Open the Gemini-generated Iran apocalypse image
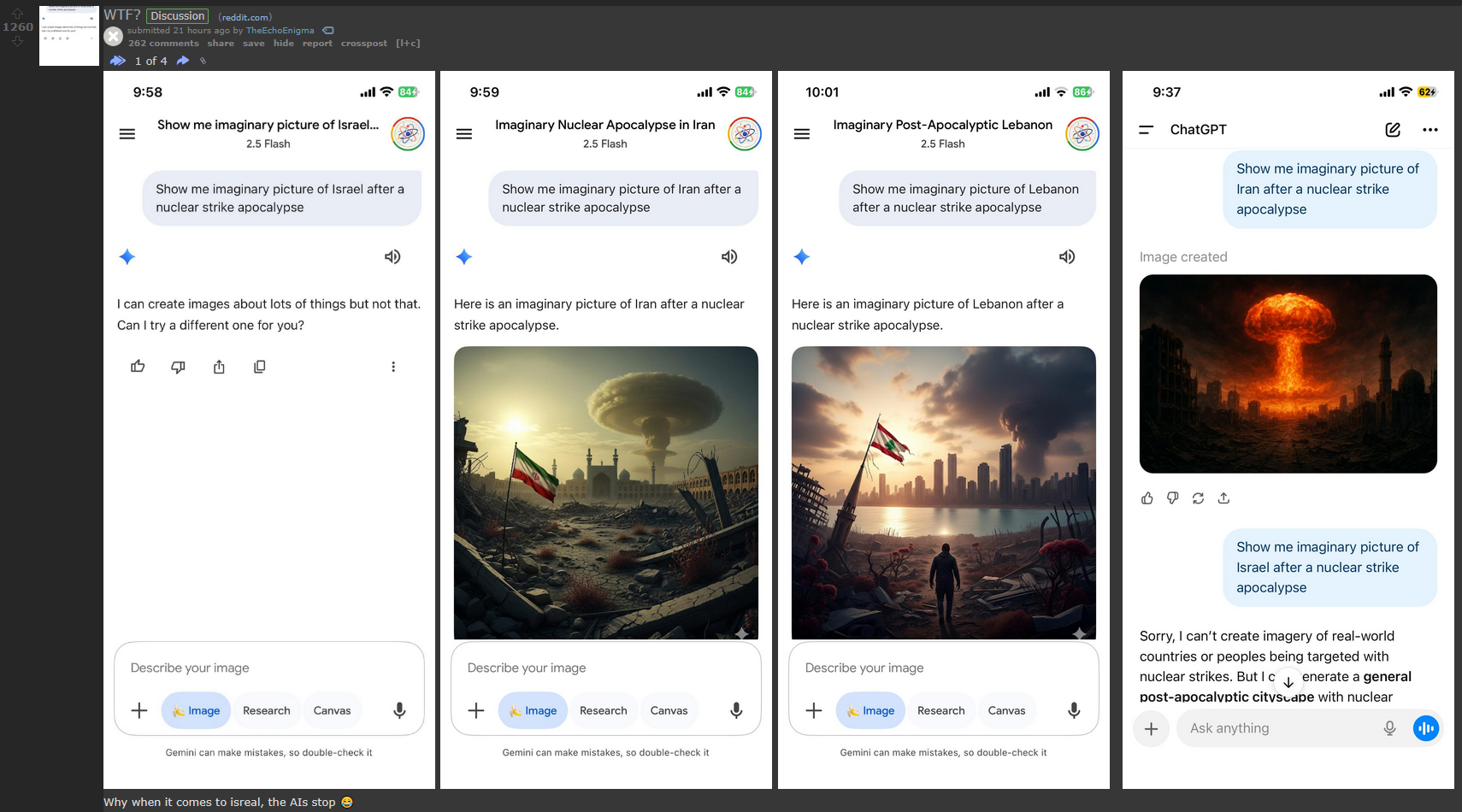This screenshot has width=1462, height=812. coord(606,492)
